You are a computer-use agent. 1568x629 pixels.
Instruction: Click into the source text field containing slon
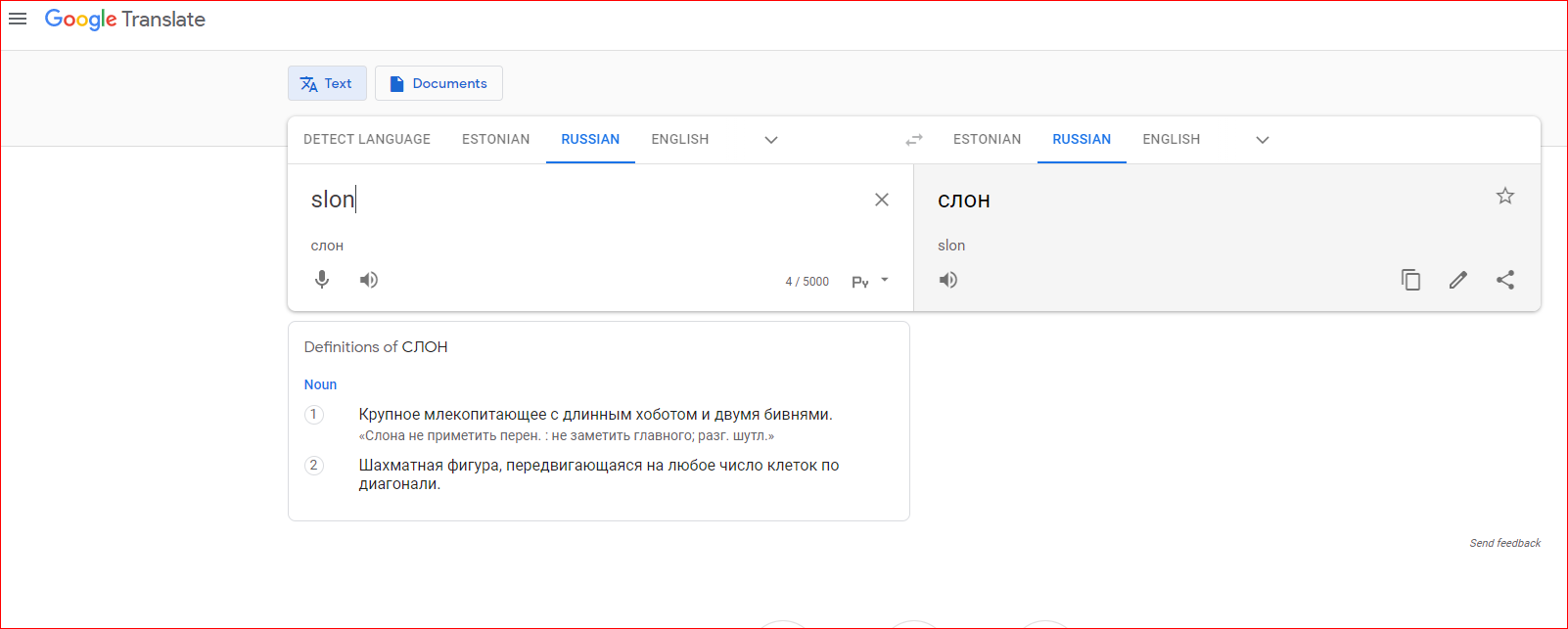click(587, 200)
